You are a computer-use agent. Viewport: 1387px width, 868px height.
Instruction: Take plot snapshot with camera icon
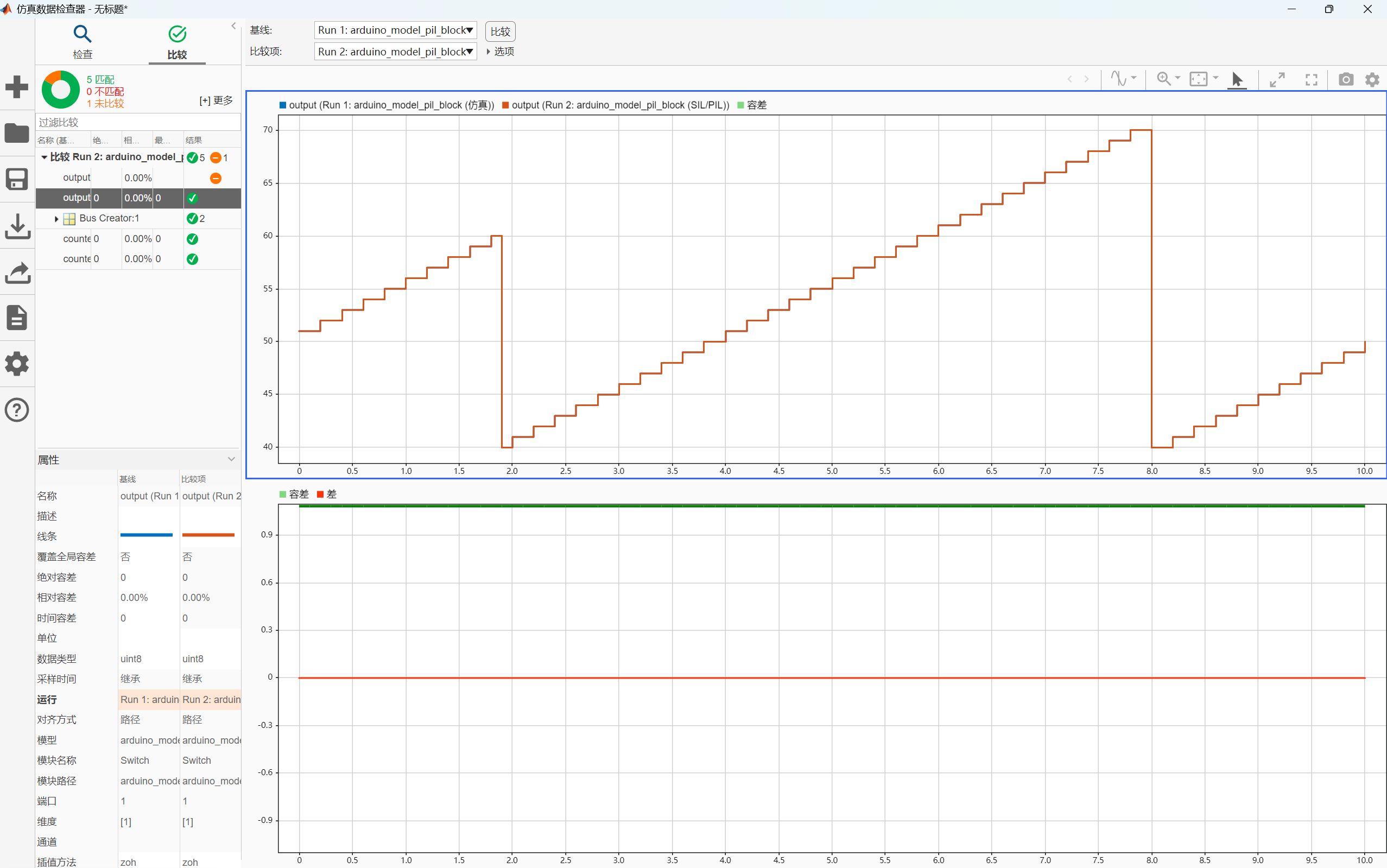(x=1346, y=79)
